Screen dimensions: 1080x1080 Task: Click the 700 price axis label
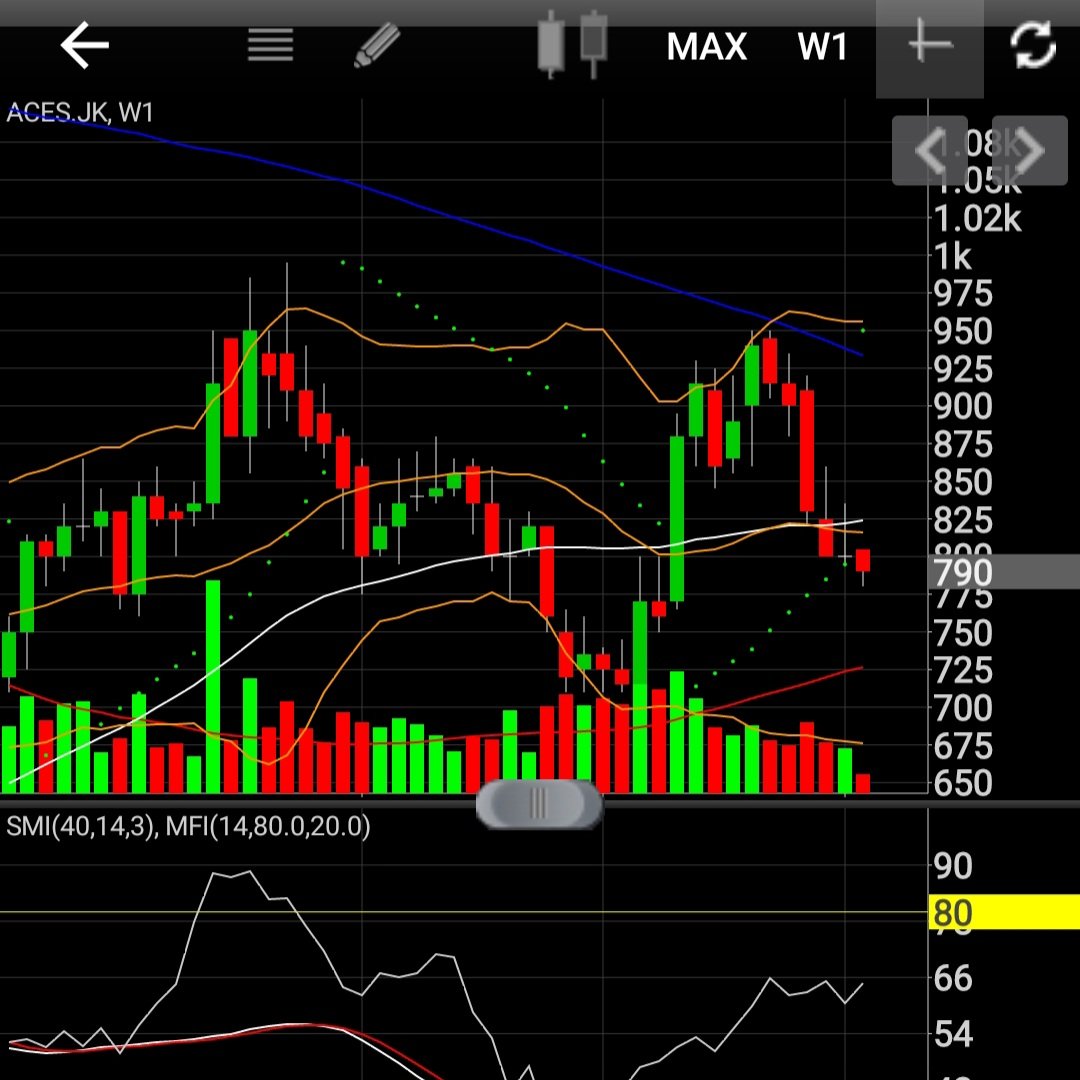[963, 708]
